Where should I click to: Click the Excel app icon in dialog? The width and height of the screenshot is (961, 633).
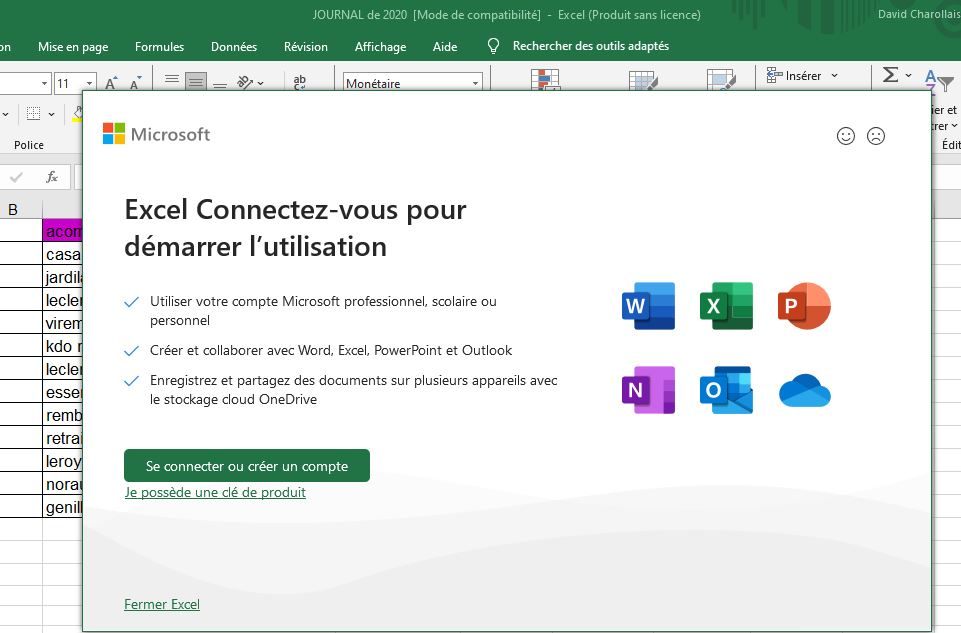pyautogui.click(x=726, y=306)
